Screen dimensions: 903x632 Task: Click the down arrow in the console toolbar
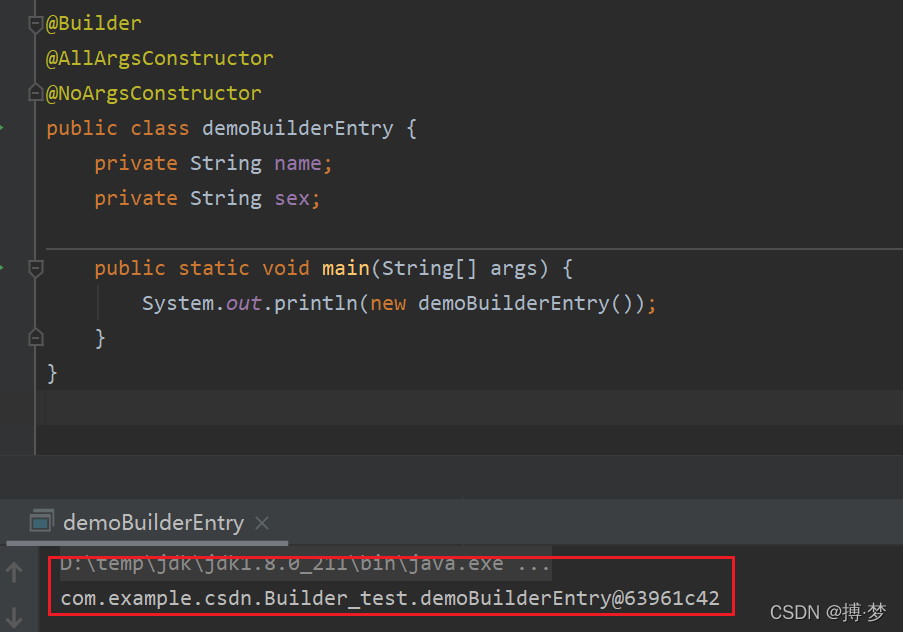[14, 618]
